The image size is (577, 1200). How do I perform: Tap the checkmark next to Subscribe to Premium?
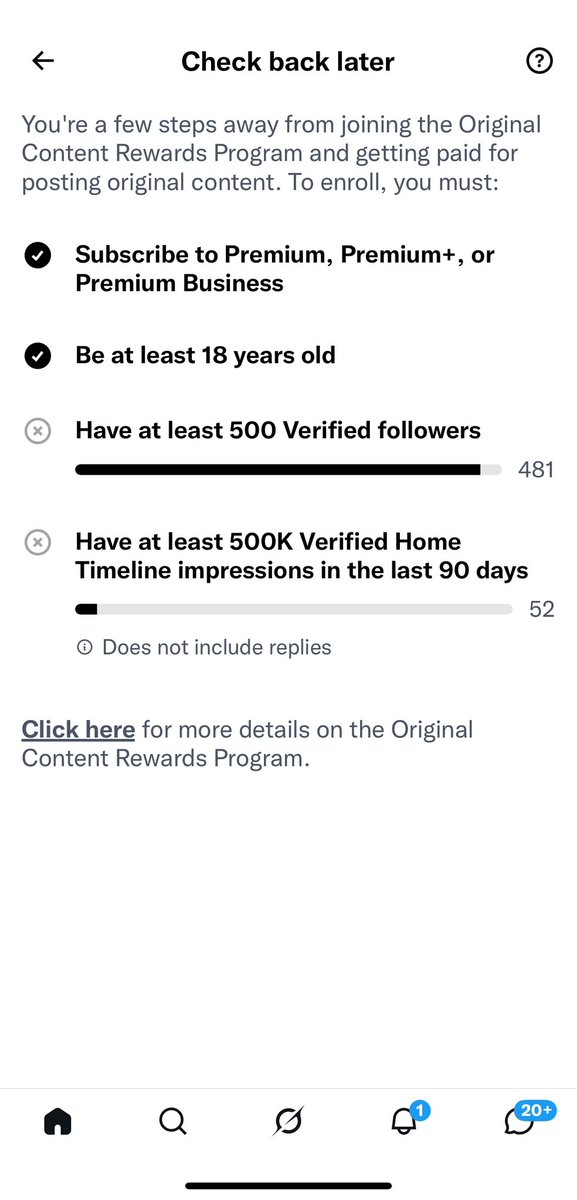tap(37, 257)
